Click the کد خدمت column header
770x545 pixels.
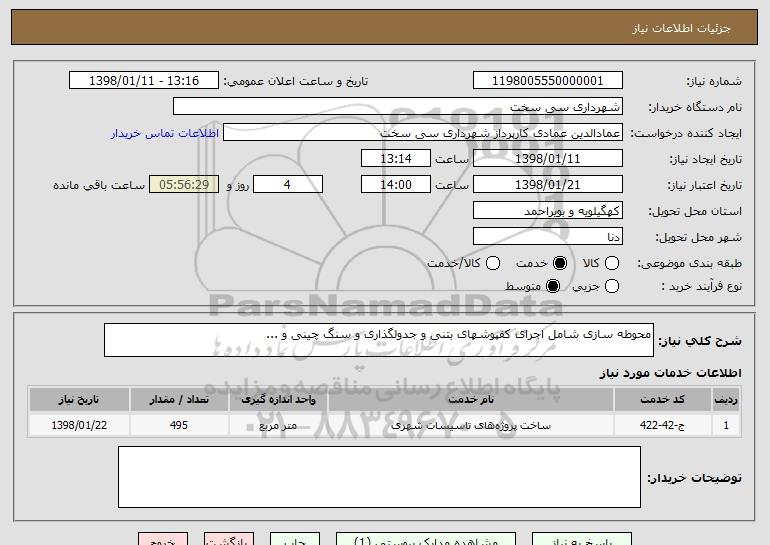[x=662, y=400]
